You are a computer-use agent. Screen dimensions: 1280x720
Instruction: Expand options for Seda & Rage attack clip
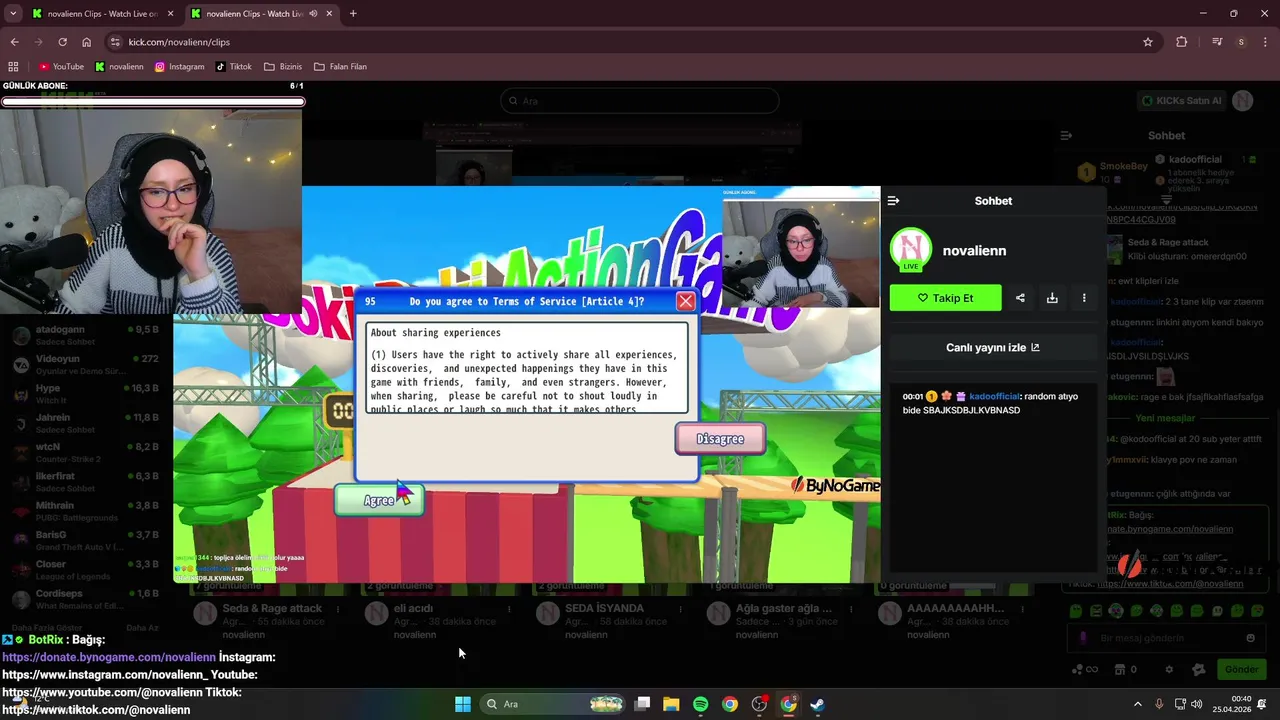point(338,608)
